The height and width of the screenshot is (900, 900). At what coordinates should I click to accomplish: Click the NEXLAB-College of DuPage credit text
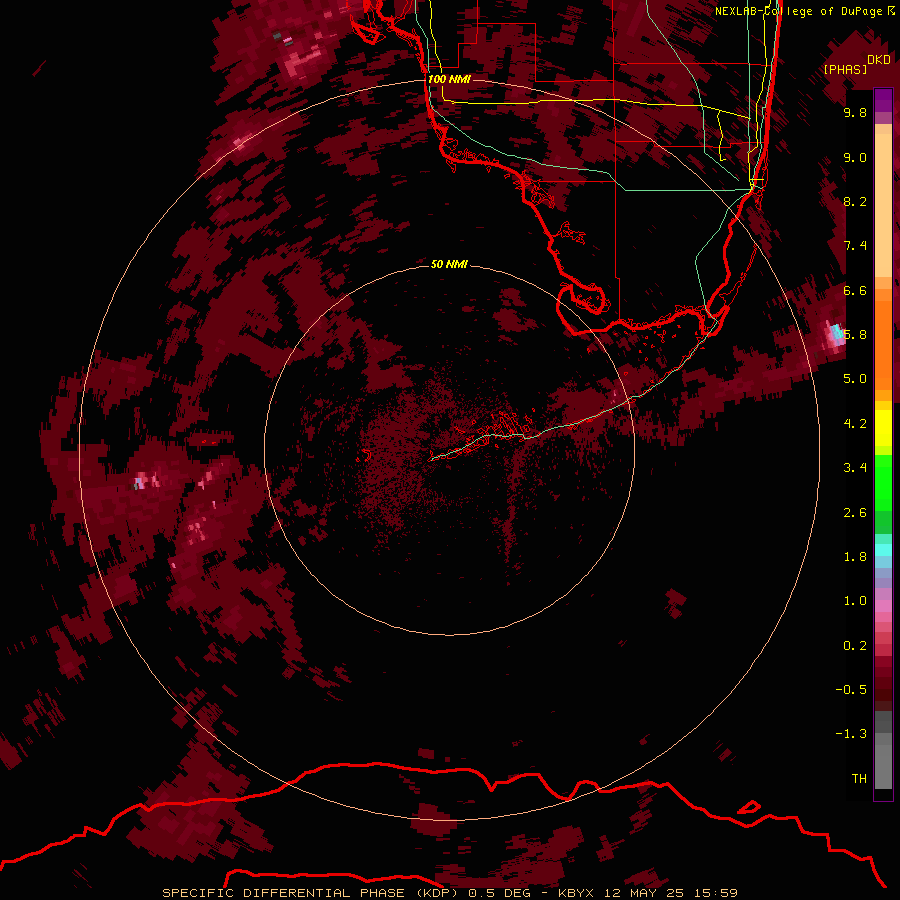(798, 11)
